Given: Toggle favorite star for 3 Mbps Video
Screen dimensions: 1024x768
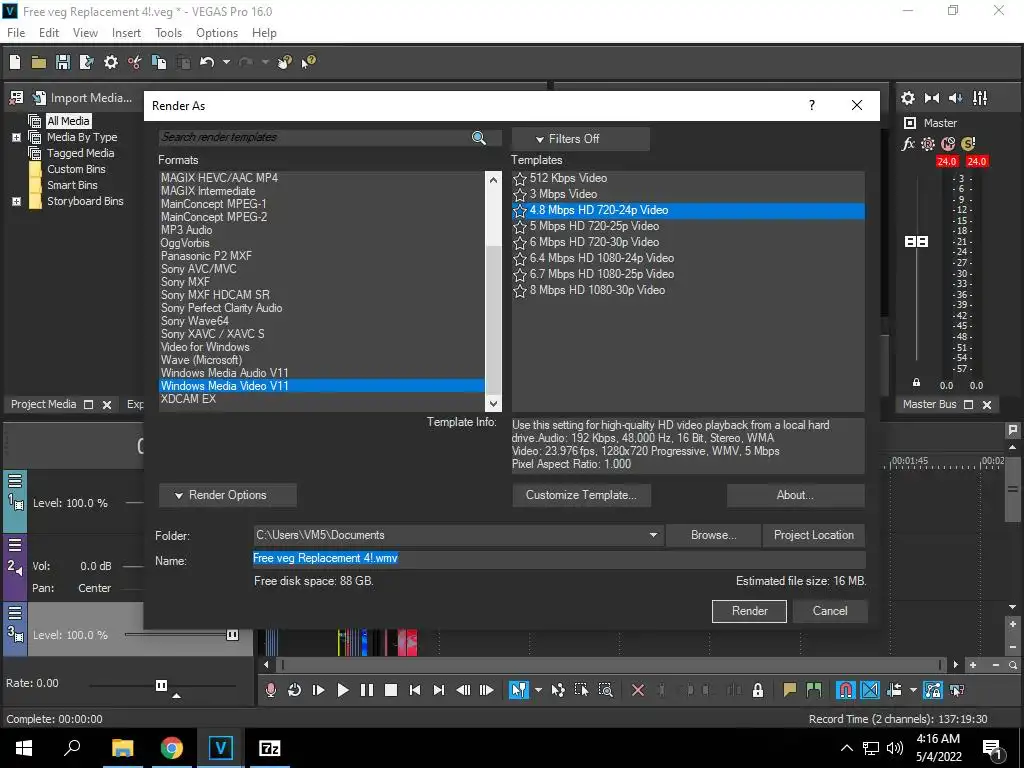Looking at the screenshot, I should pos(520,195).
